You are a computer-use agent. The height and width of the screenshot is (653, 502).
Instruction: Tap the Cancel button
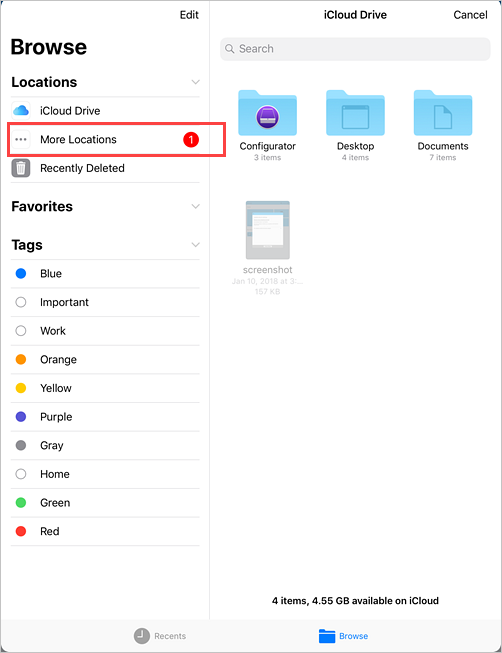pos(470,15)
